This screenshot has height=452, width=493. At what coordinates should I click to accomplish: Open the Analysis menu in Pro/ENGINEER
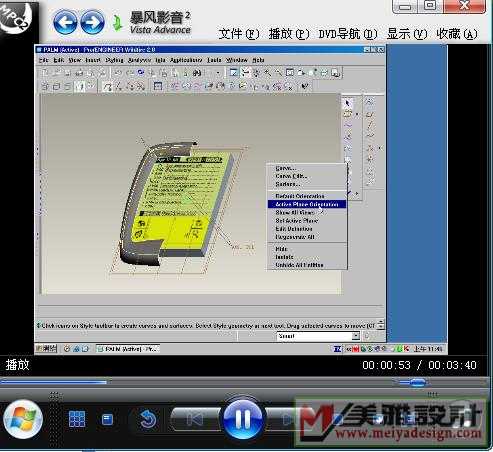[139, 60]
